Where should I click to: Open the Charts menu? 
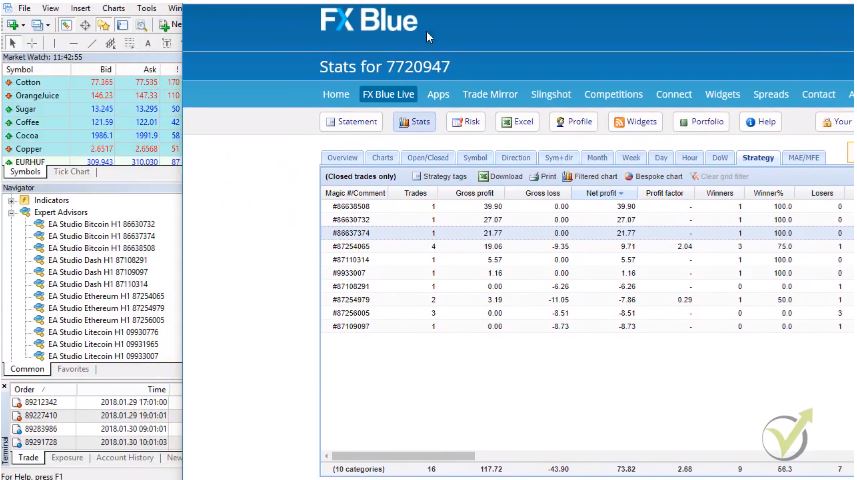pyautogui.click(x=114, y=8)
